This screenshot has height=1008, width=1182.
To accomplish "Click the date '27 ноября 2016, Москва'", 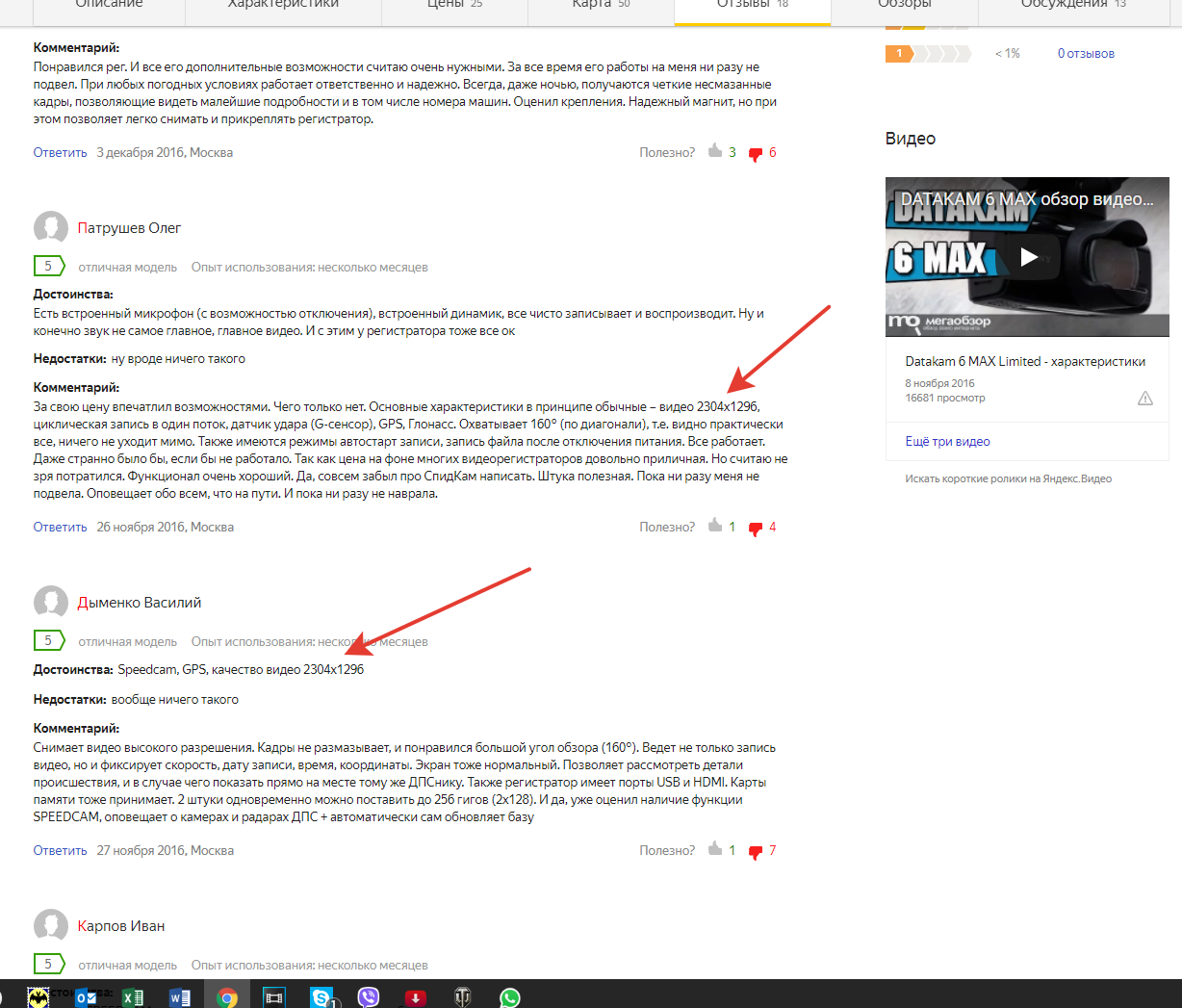I will [165, 850].
